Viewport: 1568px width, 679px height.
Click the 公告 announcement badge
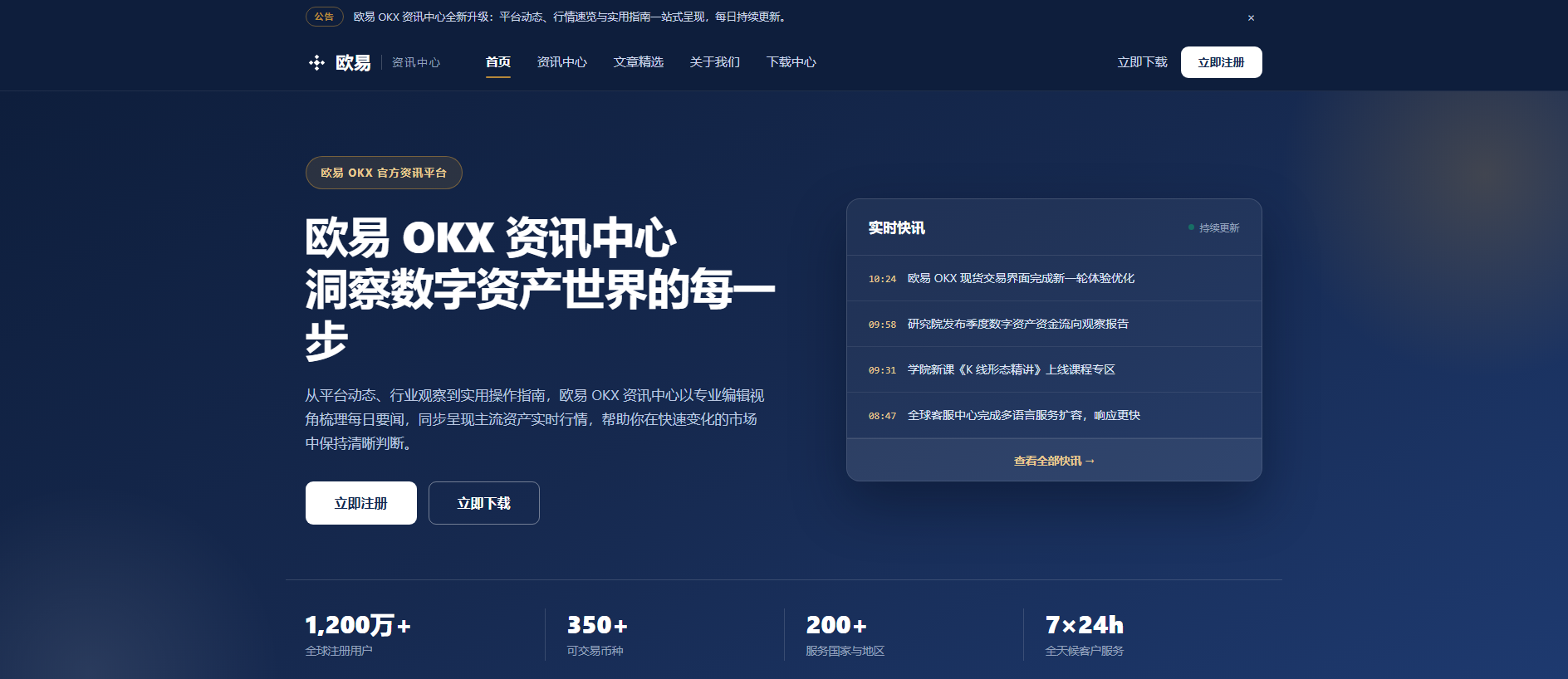(324, 17)
